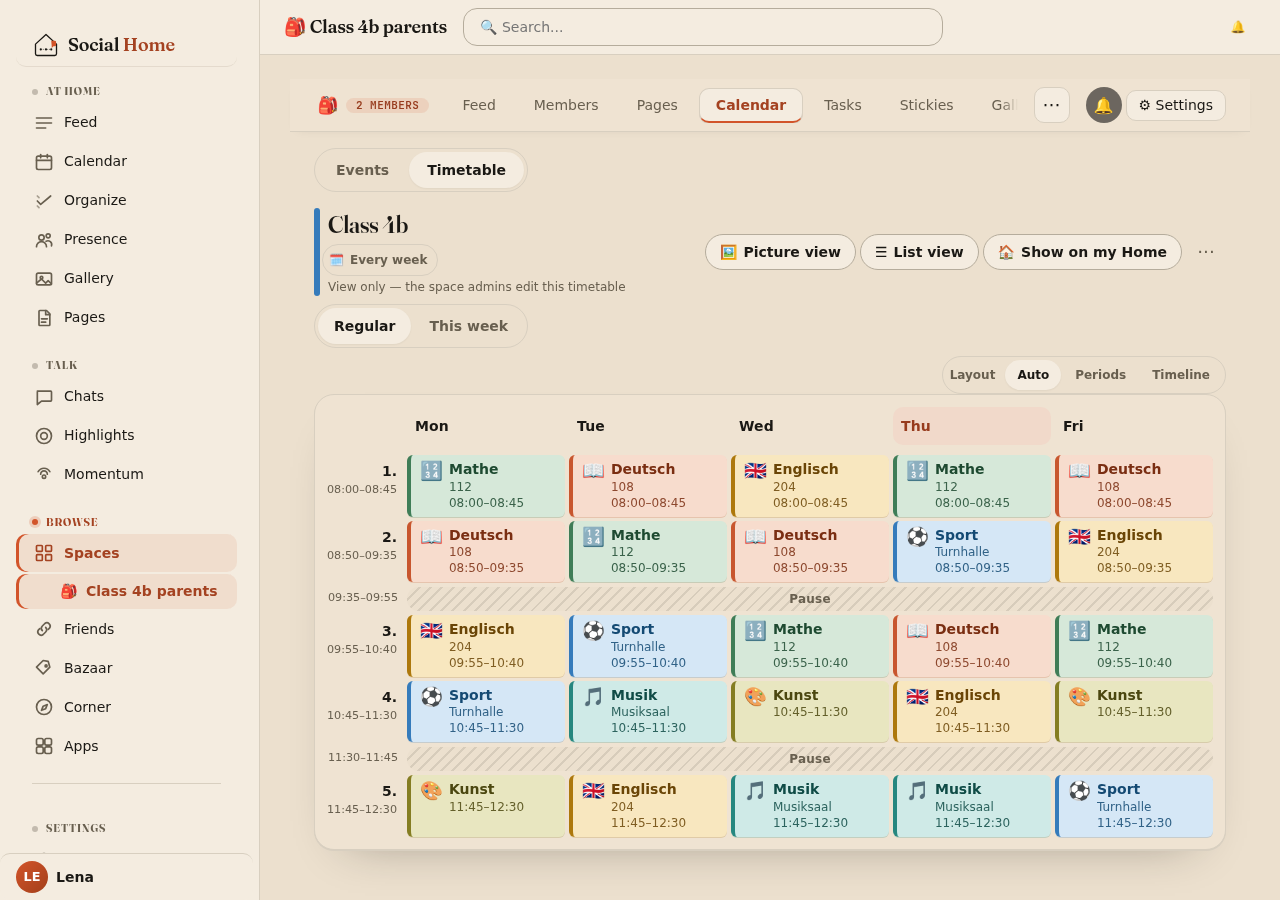This screenshot has height=900, width=1280.
Task: Click the notification bell in top bar
Action: click(1238, 27)
